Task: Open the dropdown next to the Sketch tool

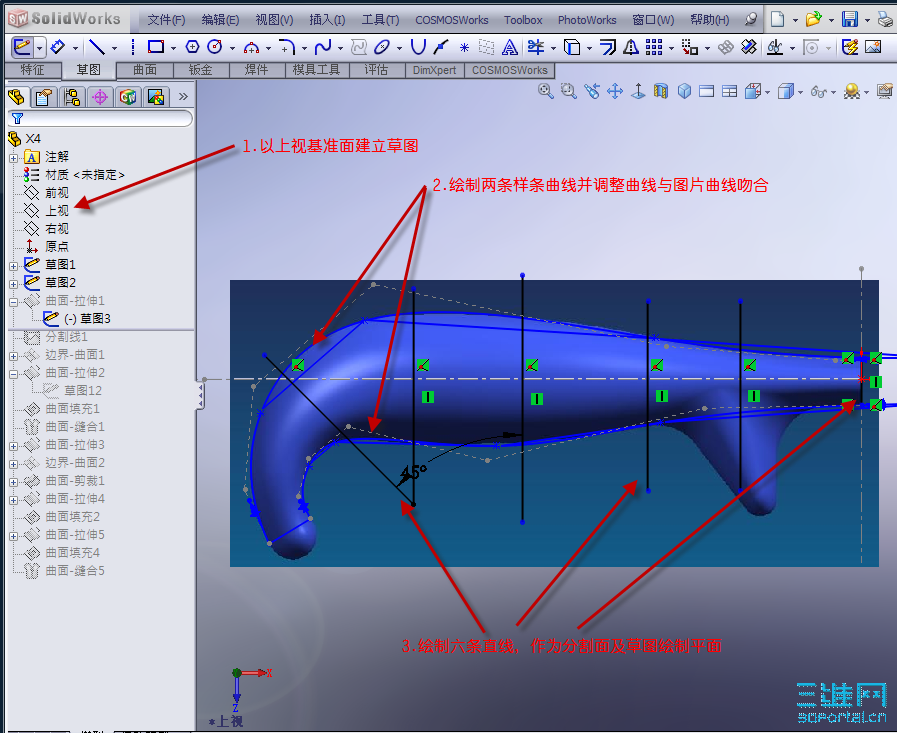Action: tap(39, 48)
